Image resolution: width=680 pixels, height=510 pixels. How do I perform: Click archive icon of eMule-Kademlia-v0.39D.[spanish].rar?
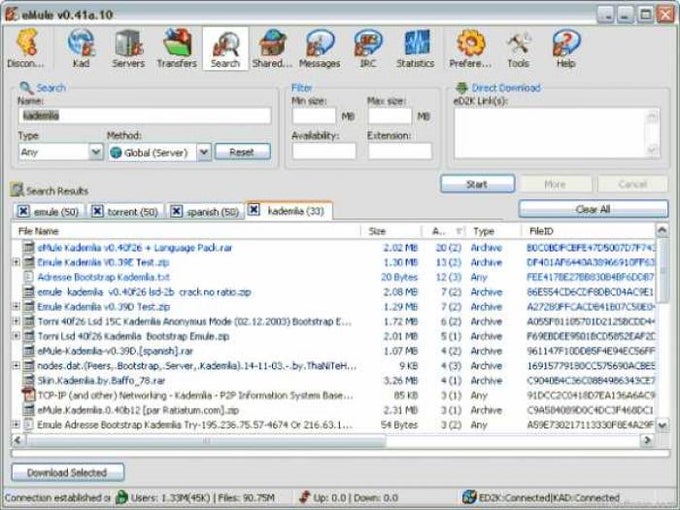coord(28,351)
